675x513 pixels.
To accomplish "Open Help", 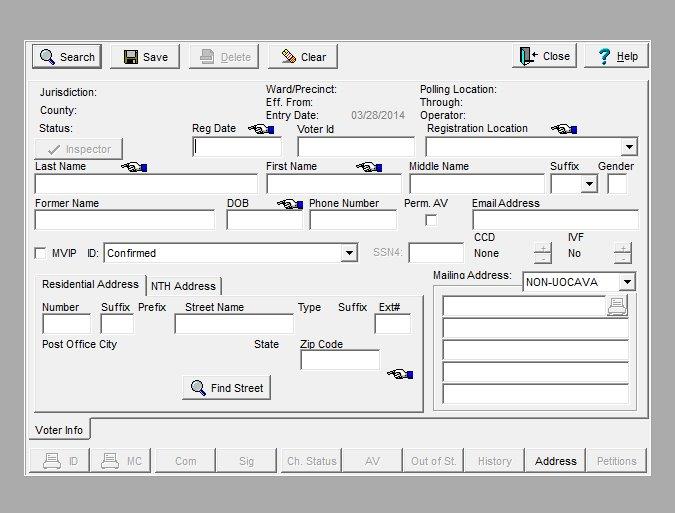I will click(x=616, y=56).
